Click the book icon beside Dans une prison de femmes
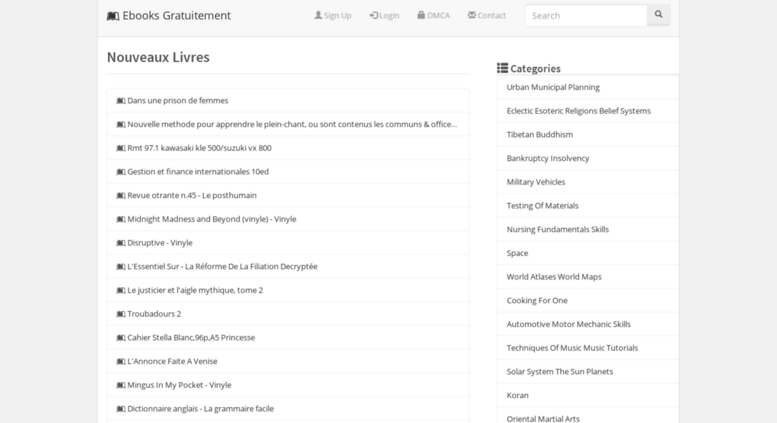This screenshot has width=777, height=423. (x=121, y=101)
